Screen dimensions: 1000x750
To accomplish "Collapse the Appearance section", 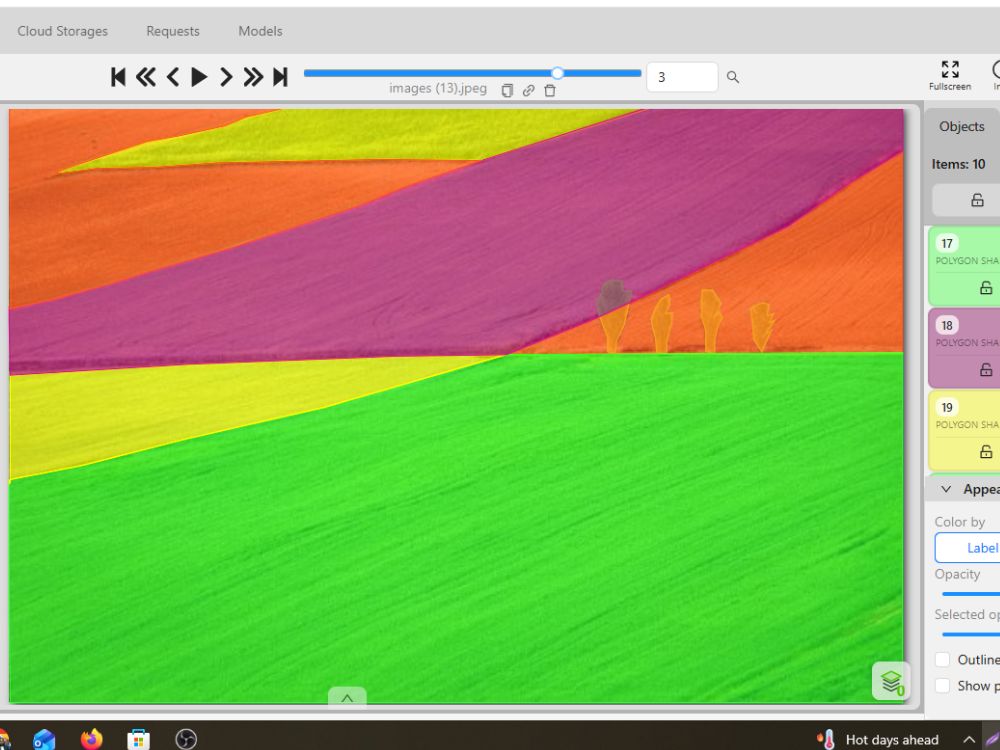I will (x=946, y=489).
